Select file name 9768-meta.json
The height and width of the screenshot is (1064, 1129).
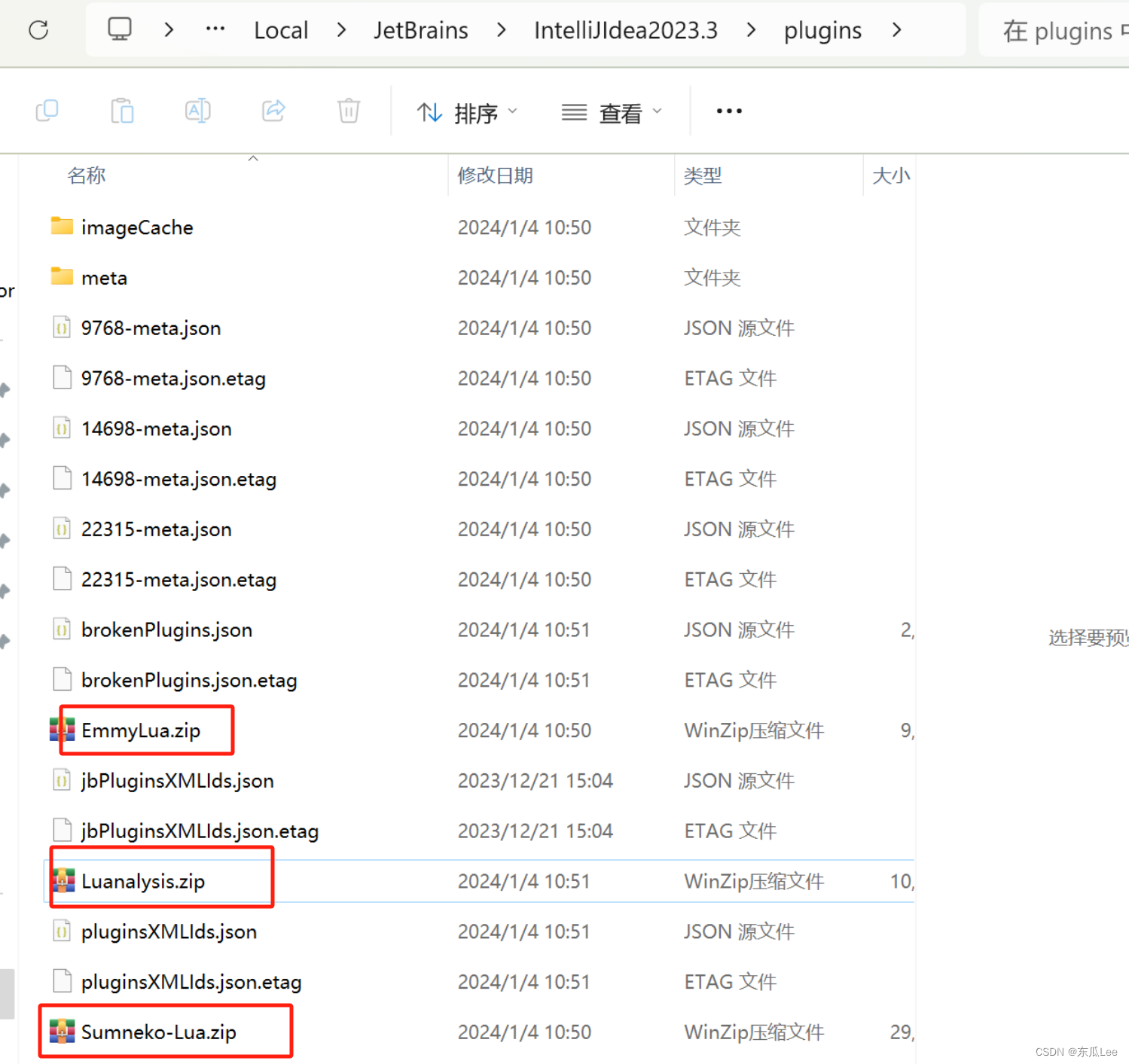(x=151, y=328)
